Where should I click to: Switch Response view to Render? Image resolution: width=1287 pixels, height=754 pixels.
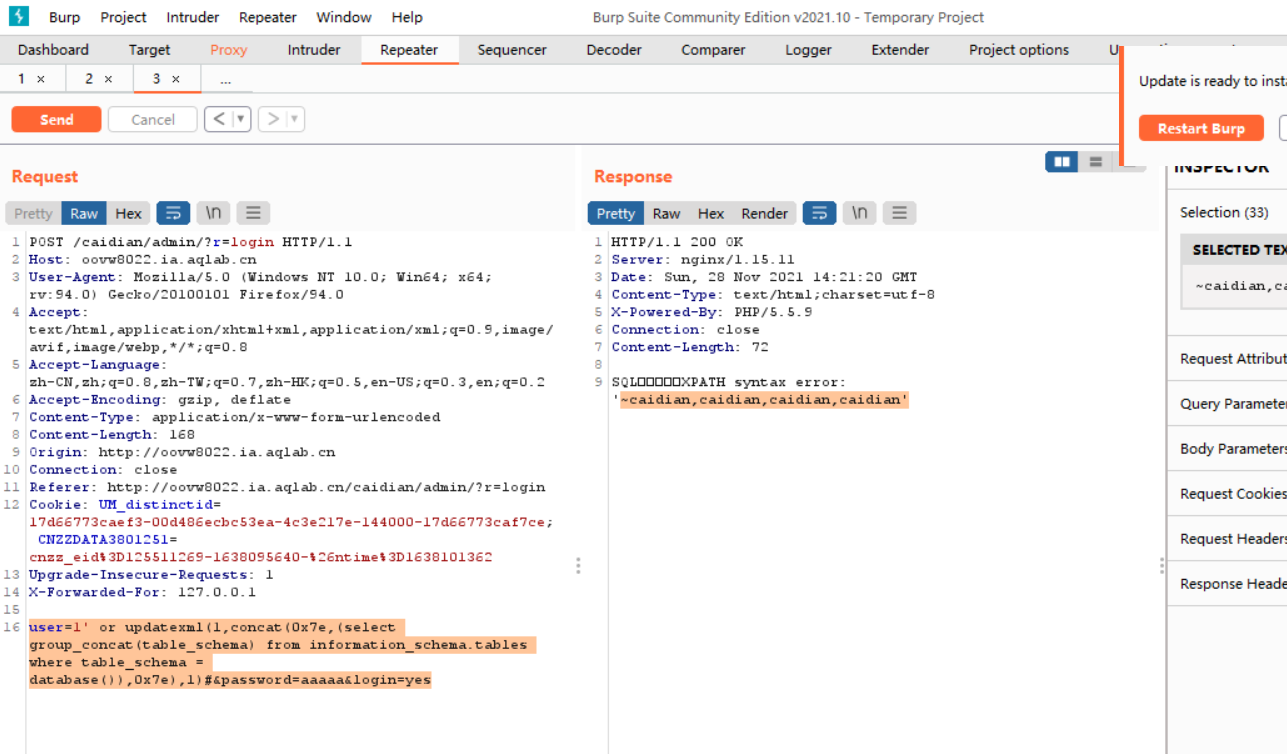point(765,213)
